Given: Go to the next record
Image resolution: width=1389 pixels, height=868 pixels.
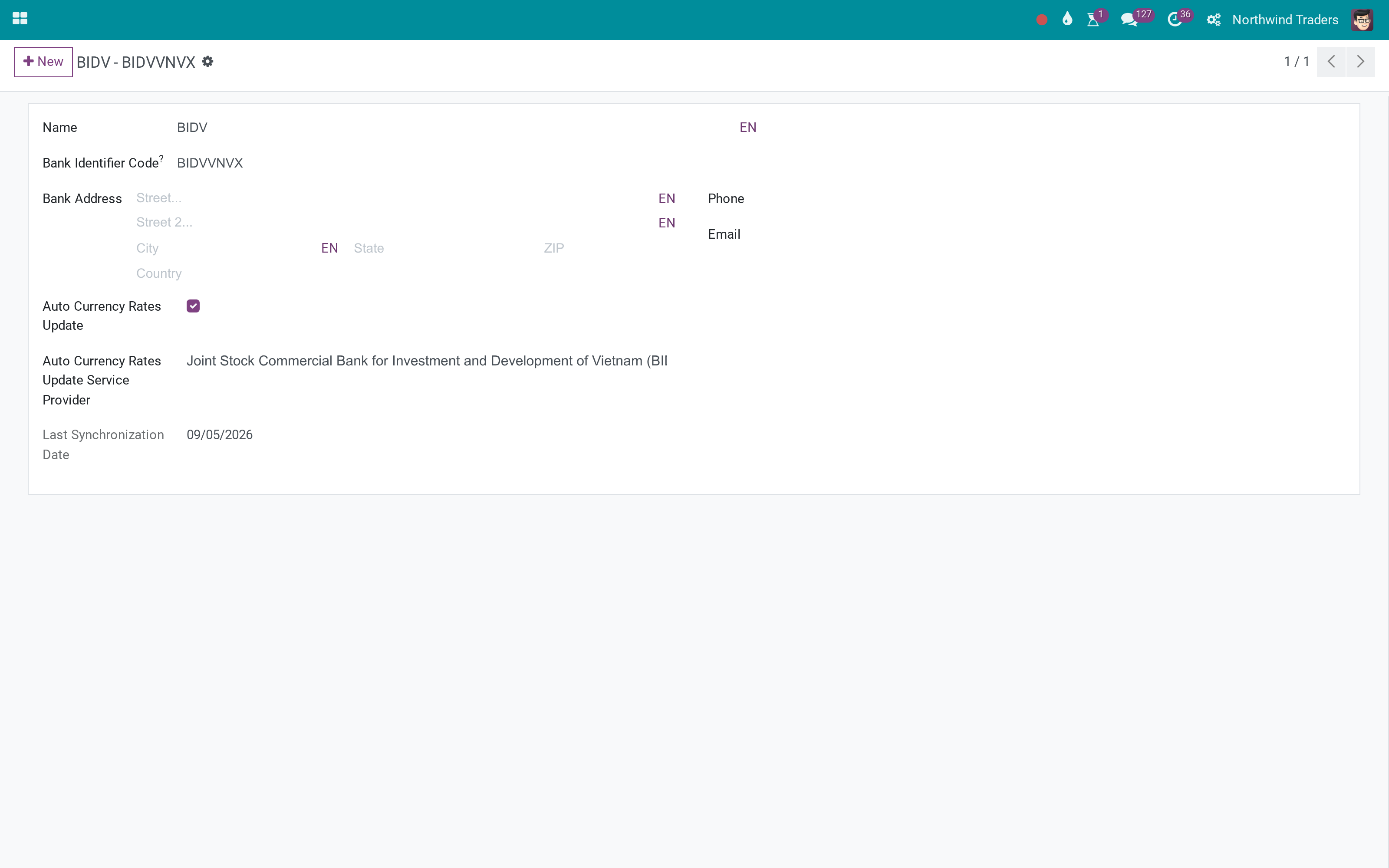Looking at the screenshot, I should click(x=1360, y=62).
